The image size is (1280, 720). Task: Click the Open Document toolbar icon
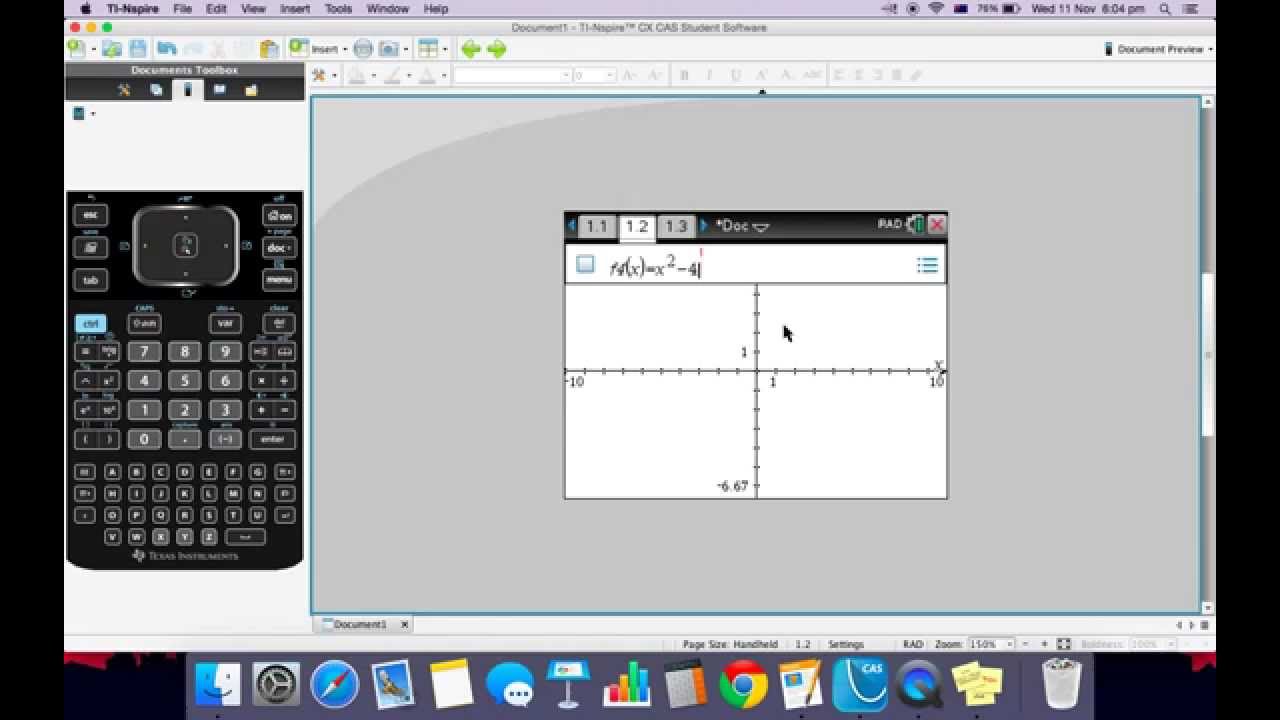click(112, 48)
